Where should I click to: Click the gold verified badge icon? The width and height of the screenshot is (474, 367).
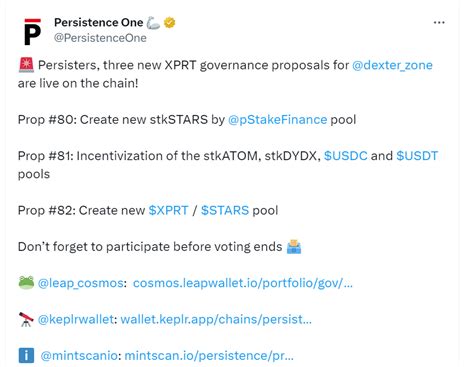(170, 23)
